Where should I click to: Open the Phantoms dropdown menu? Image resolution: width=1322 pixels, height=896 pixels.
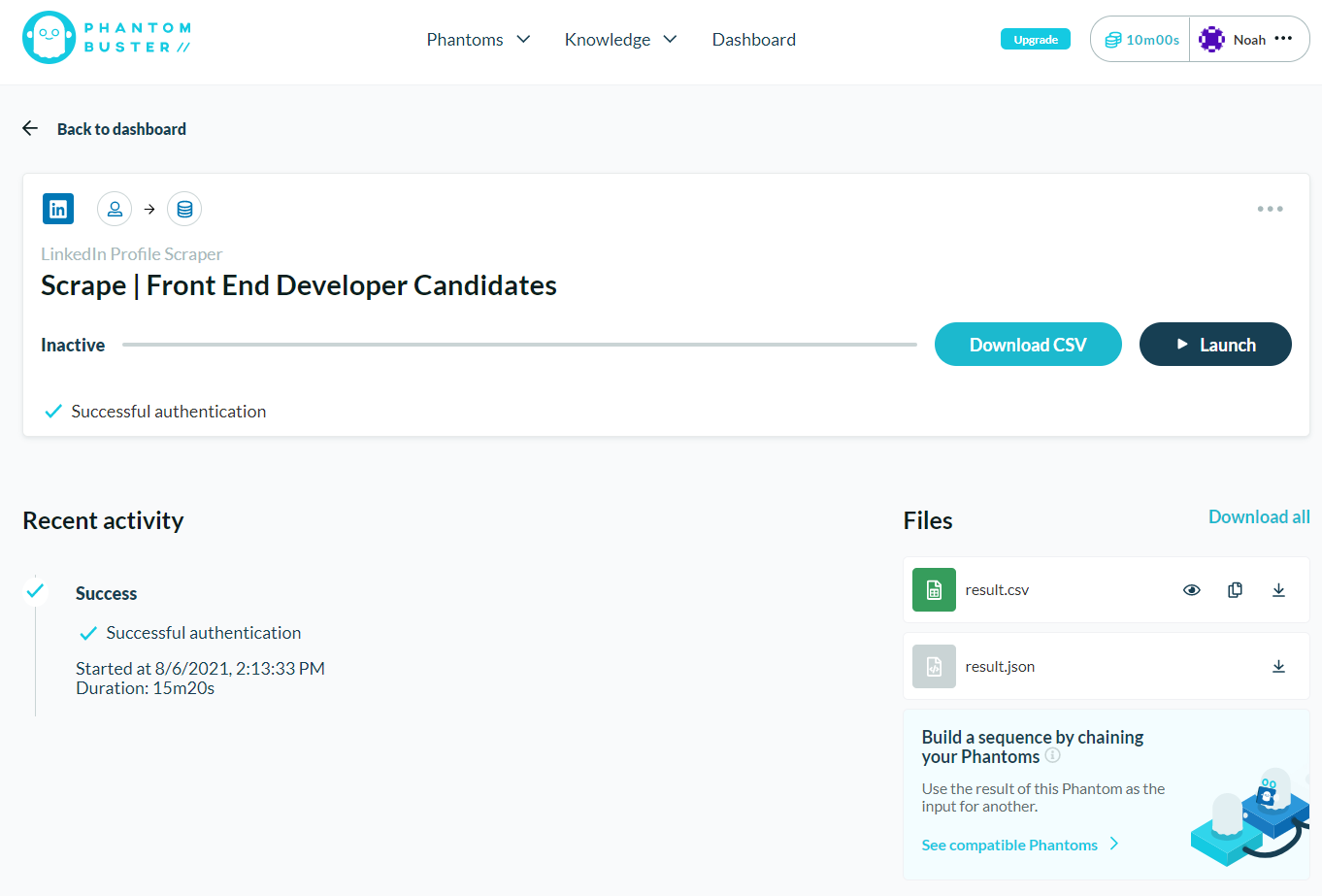478,39
